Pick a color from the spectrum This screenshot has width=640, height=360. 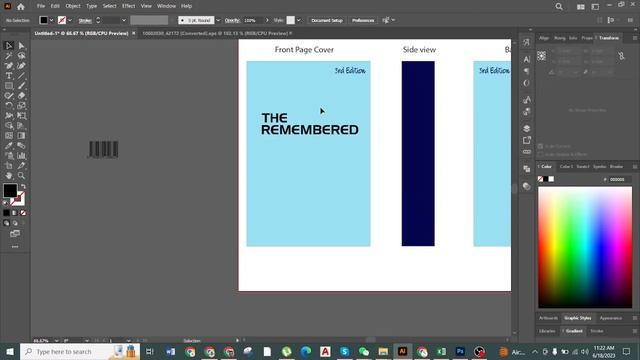[585, 247]
